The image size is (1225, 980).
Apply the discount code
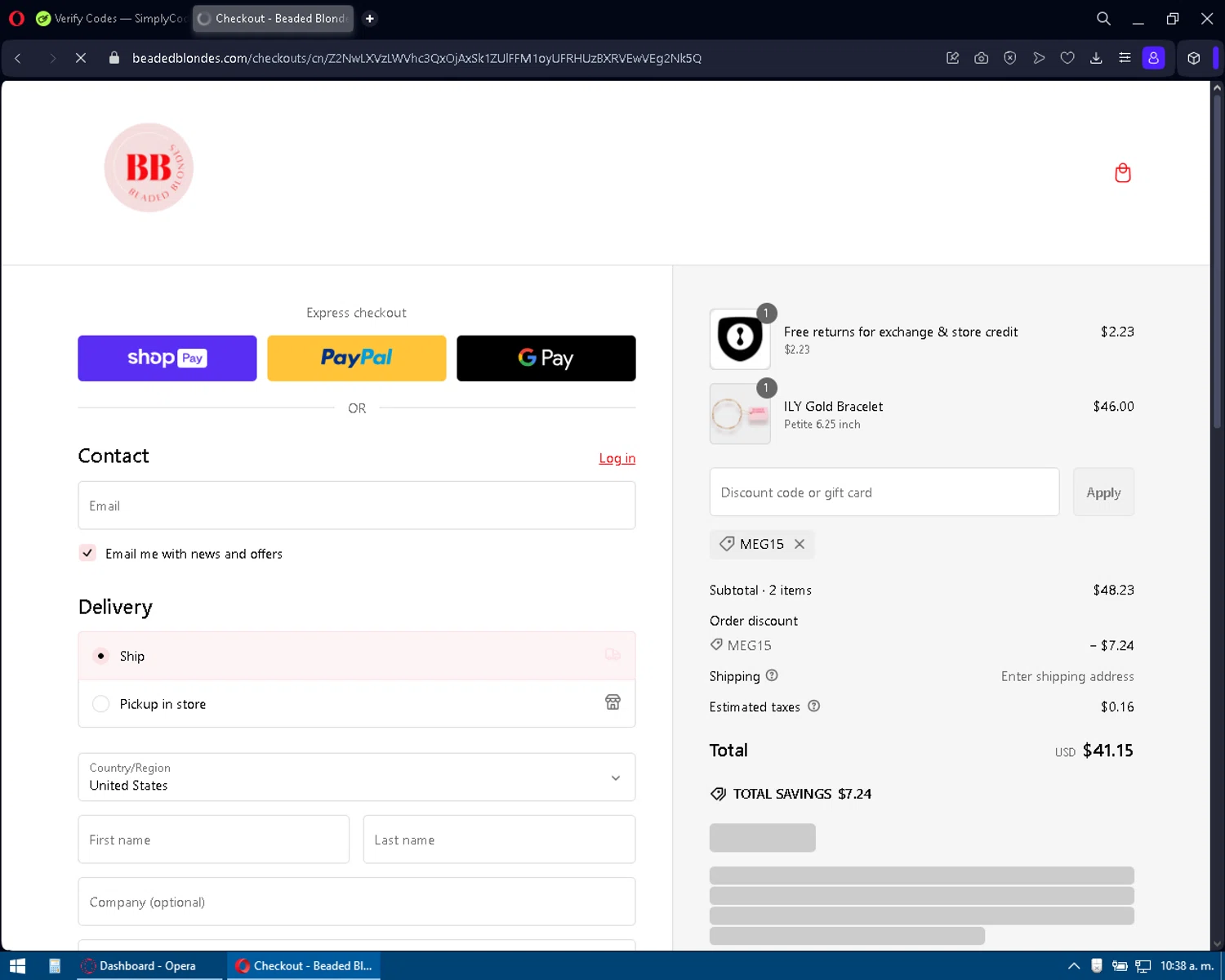pyautogui.click(x=1103, y=492)
